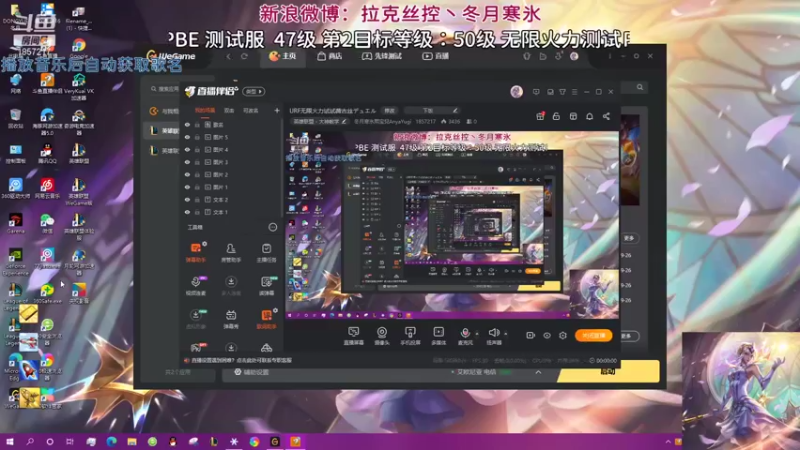Add a new scene with the plus button

click(277, 110)
